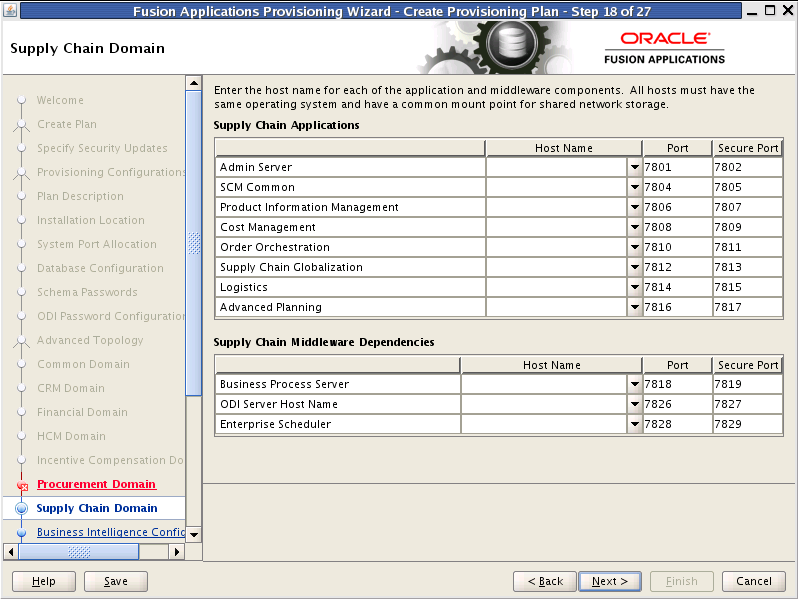The height and width of the screenshot is (599, 798).
Task: Click the horizontal scrollbar thumb in navigation
Action: click(x=79, y=552)
